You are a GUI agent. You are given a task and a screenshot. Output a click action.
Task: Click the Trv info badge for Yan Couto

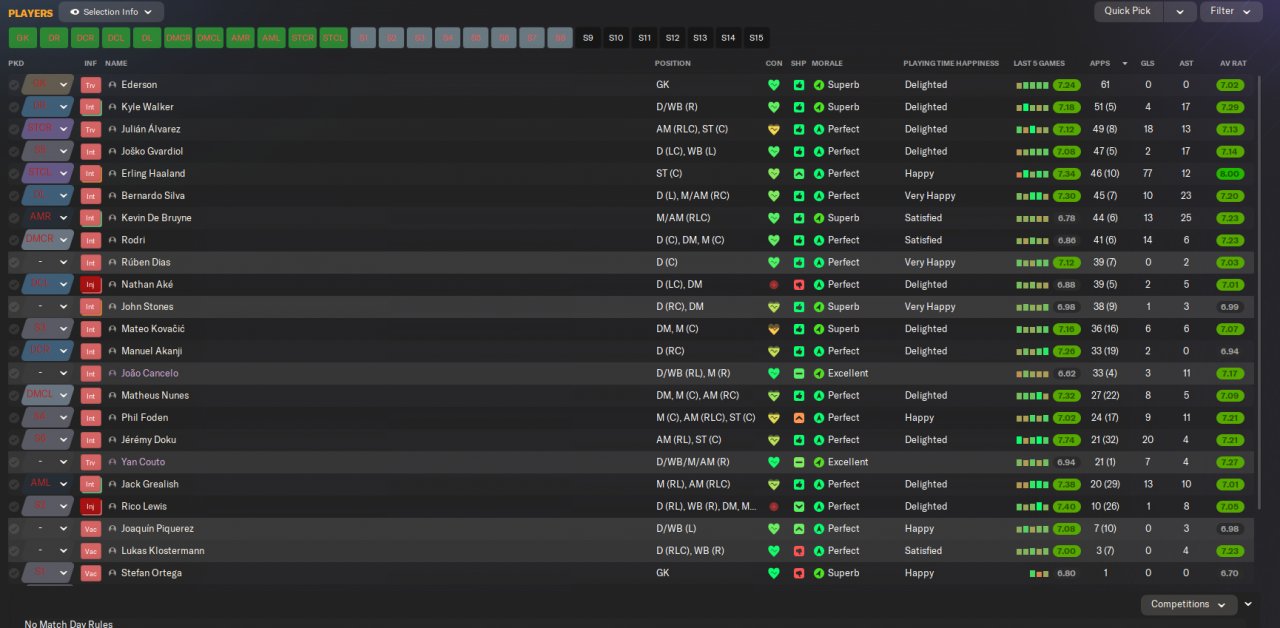(x=91, y=462)
